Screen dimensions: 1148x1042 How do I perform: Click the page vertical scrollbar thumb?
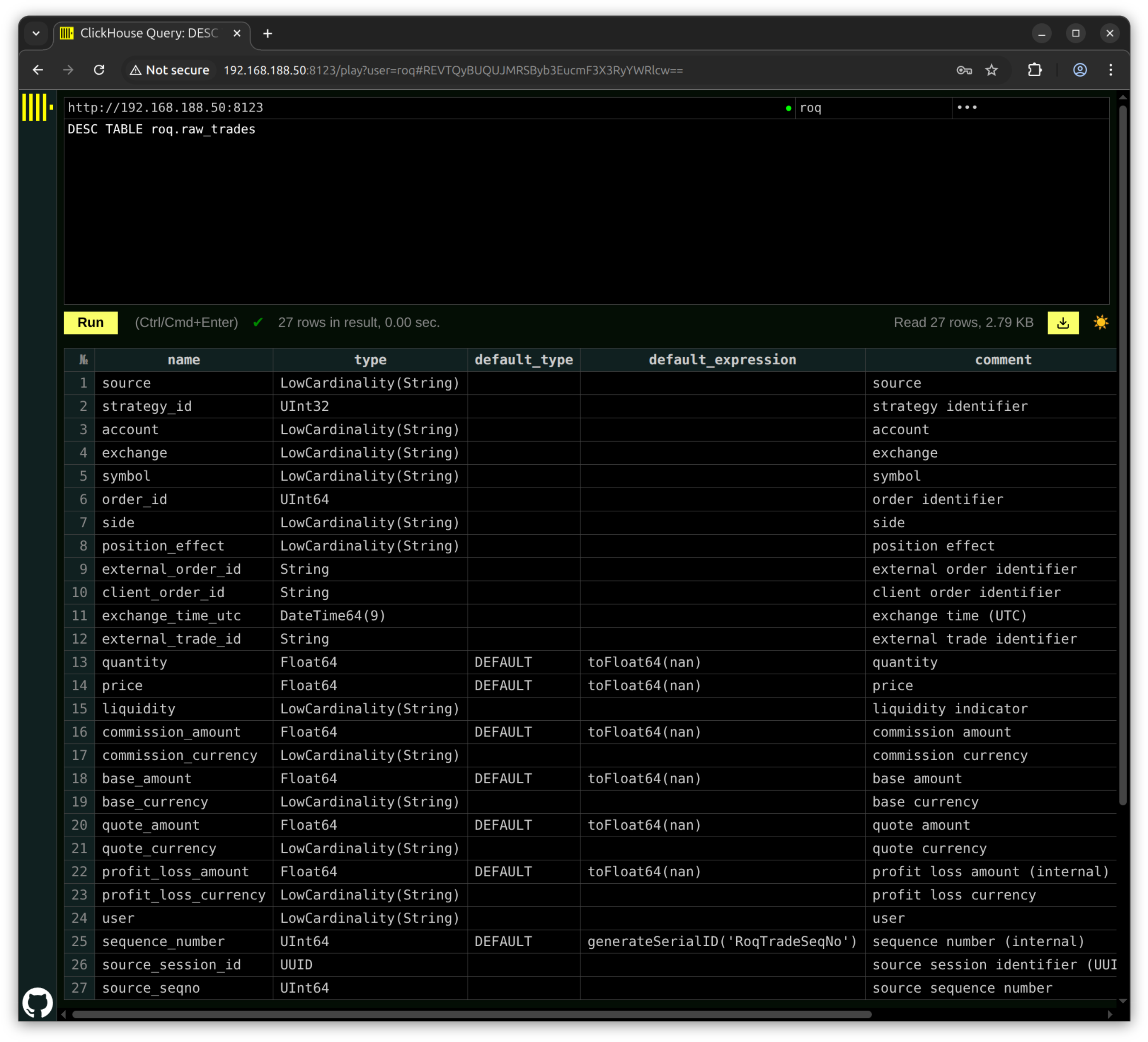(x=1123, y=455)
